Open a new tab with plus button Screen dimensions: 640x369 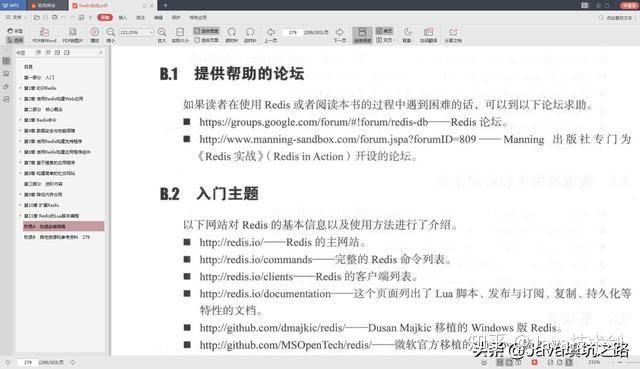165,5
